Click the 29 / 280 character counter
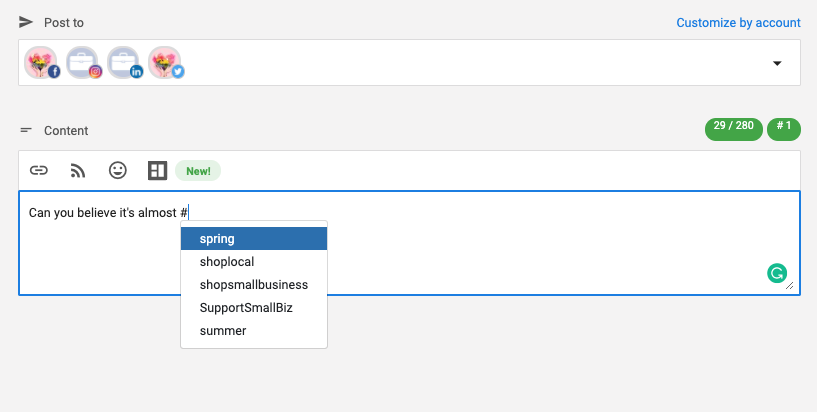This screenshot has width=817, height=412. click(x=734, y=129)
